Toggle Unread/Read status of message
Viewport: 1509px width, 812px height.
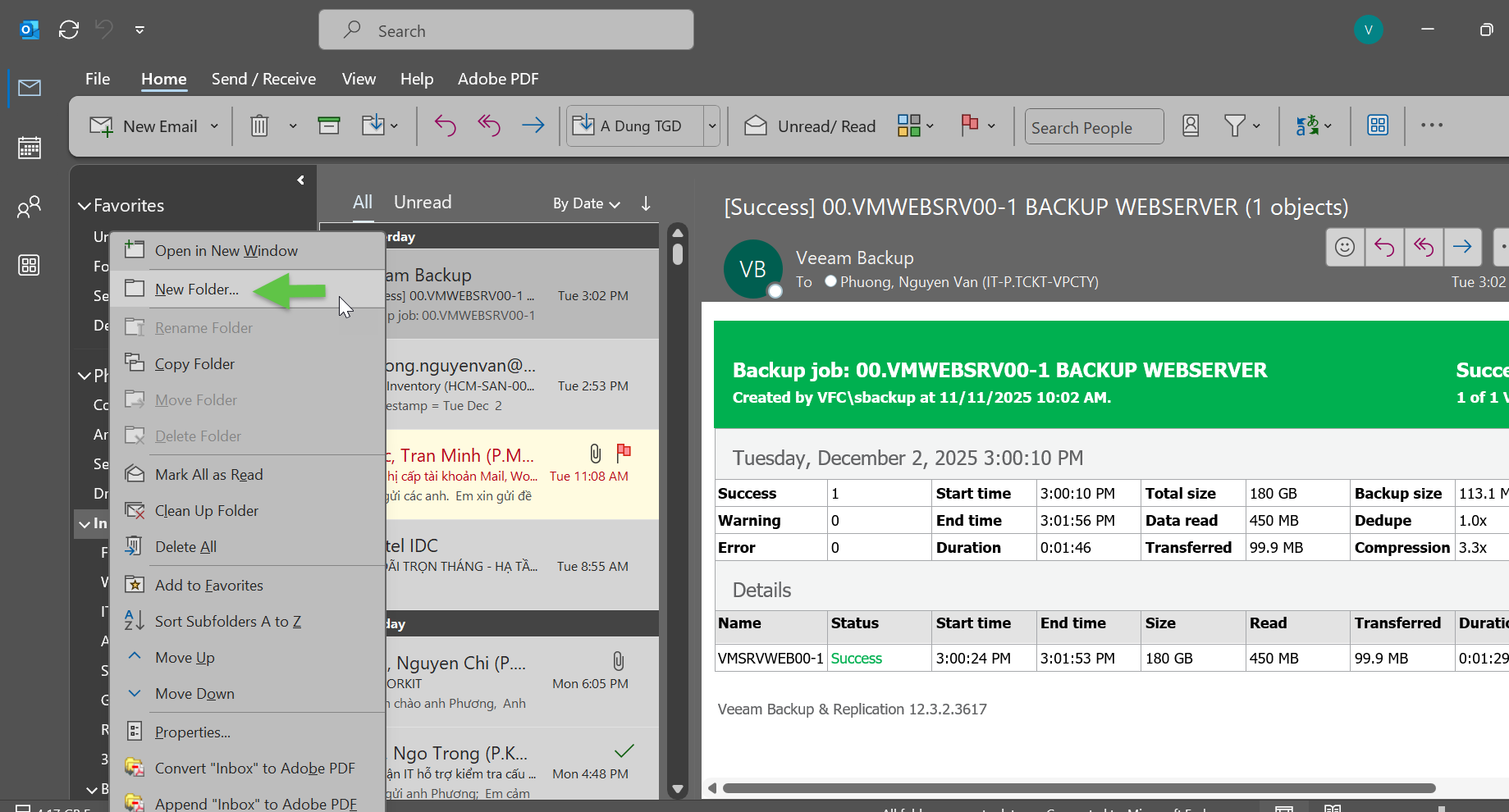(x=811, y=126)
